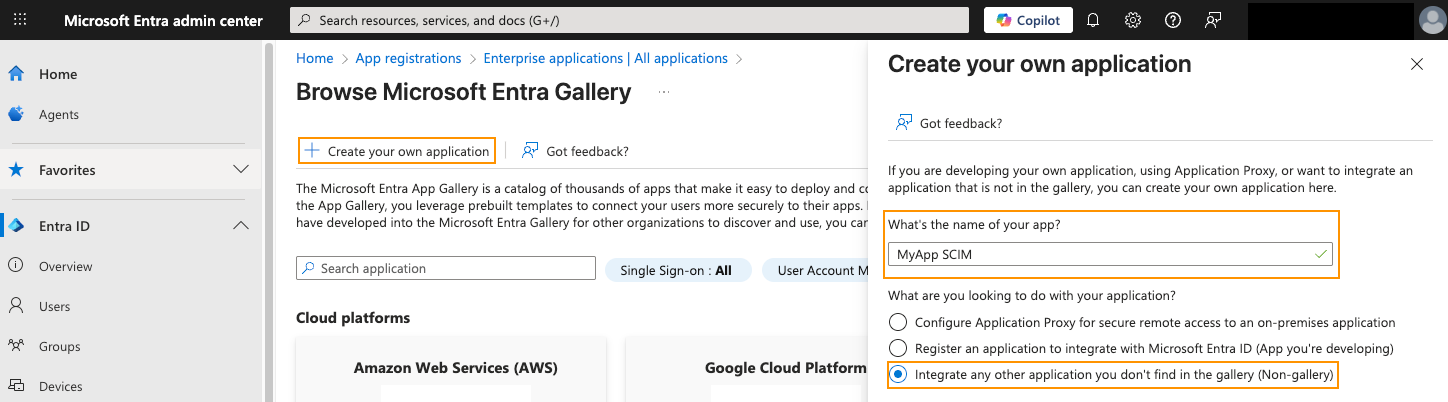The height and width of the screenshot is (402, 1448).
Task: Open the app launcher waffle icon
Action: (20, 20)
